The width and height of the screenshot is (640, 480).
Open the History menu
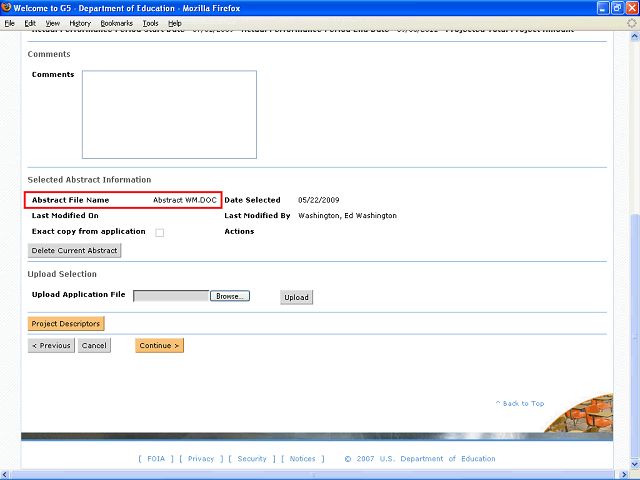[x=80, y=23]
